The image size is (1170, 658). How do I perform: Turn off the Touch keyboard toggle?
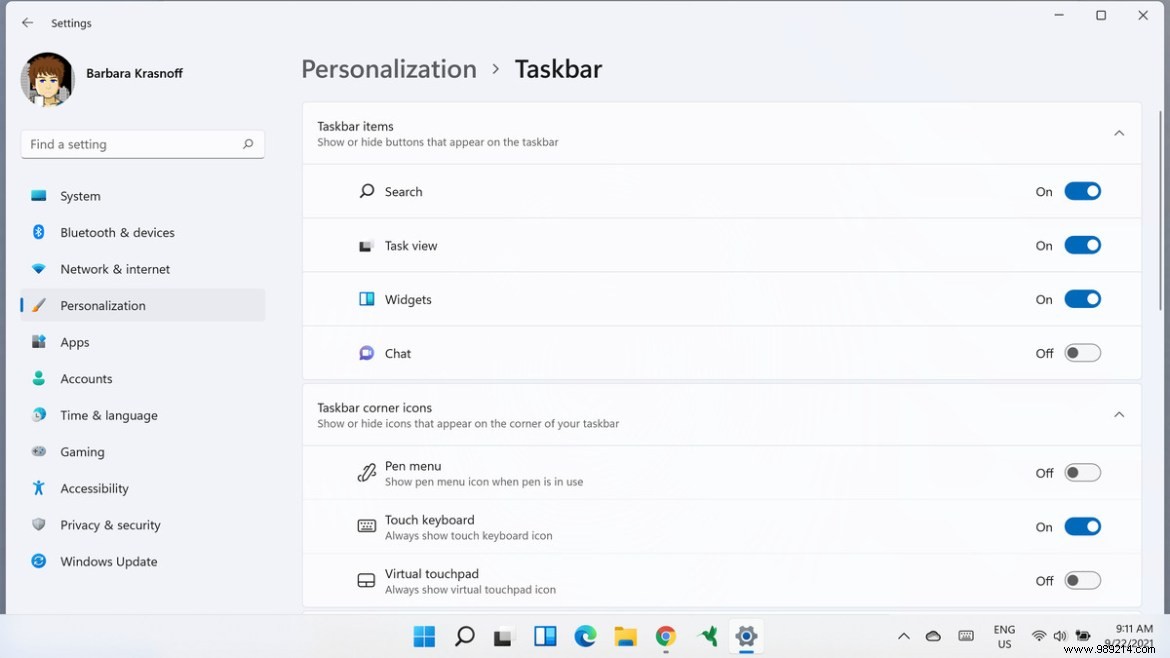click(x=1083, y=526)
